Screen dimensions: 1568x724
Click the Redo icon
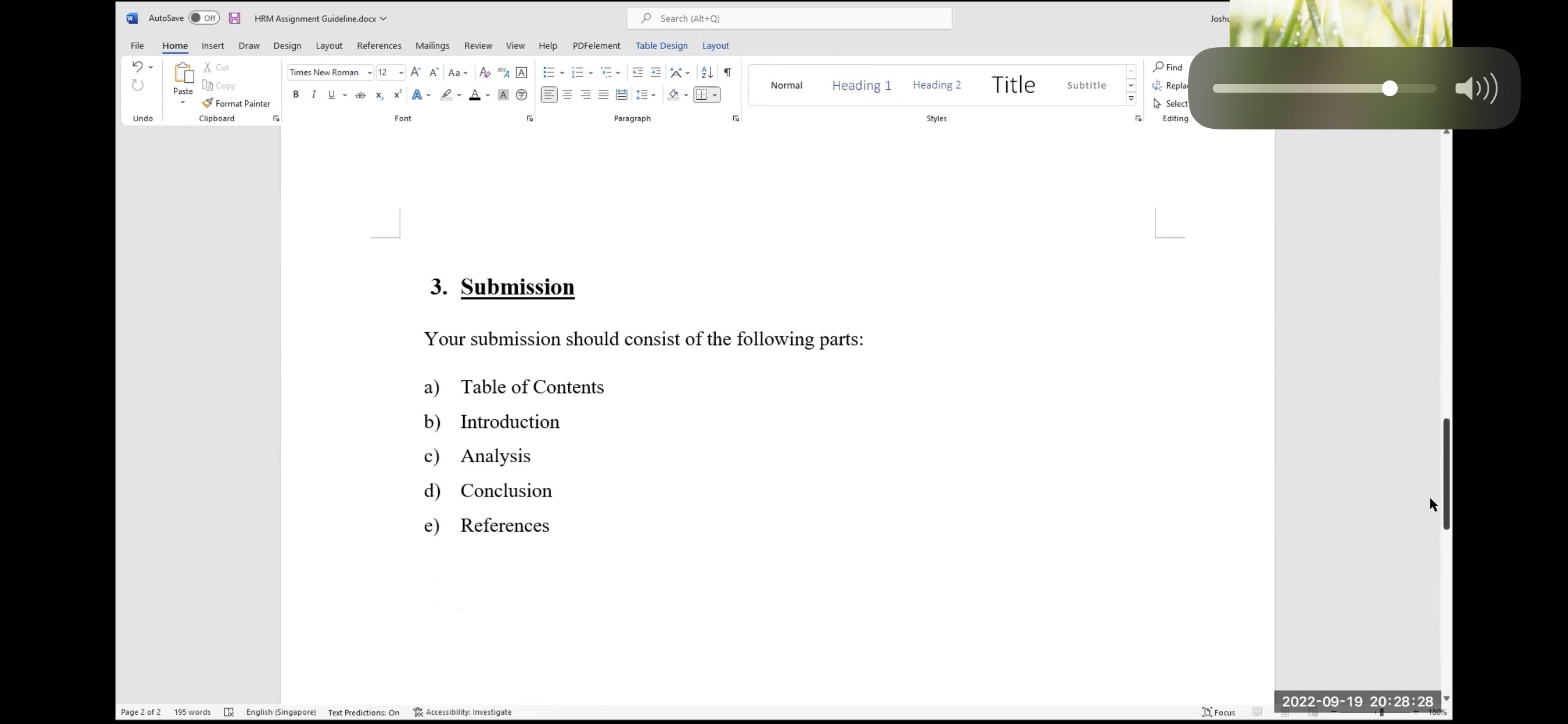click(x=138, y=85)
